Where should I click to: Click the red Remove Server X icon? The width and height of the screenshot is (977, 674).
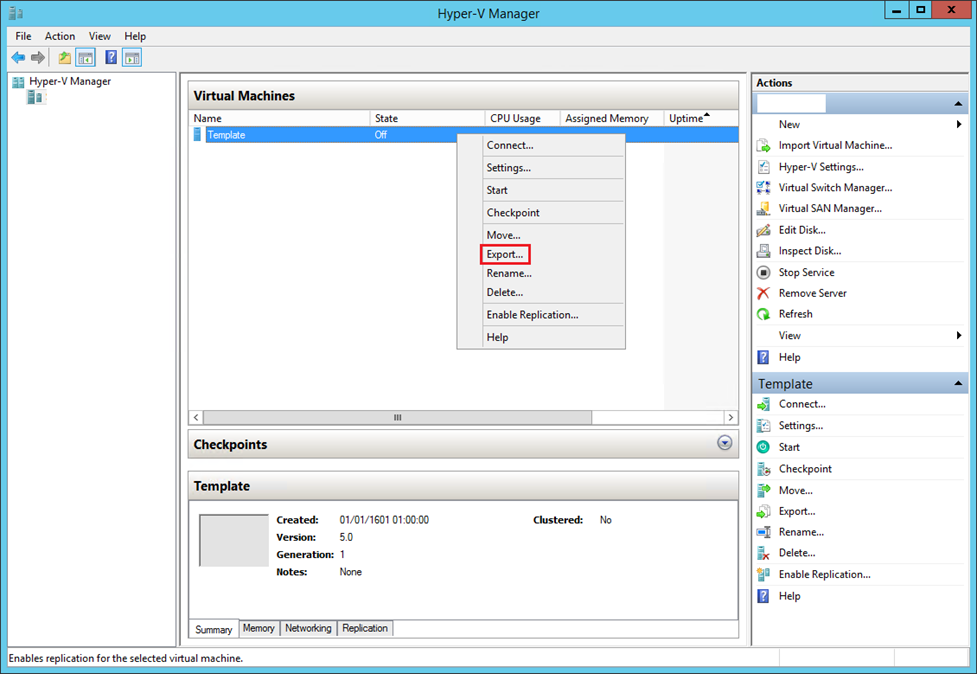point(763,293)
